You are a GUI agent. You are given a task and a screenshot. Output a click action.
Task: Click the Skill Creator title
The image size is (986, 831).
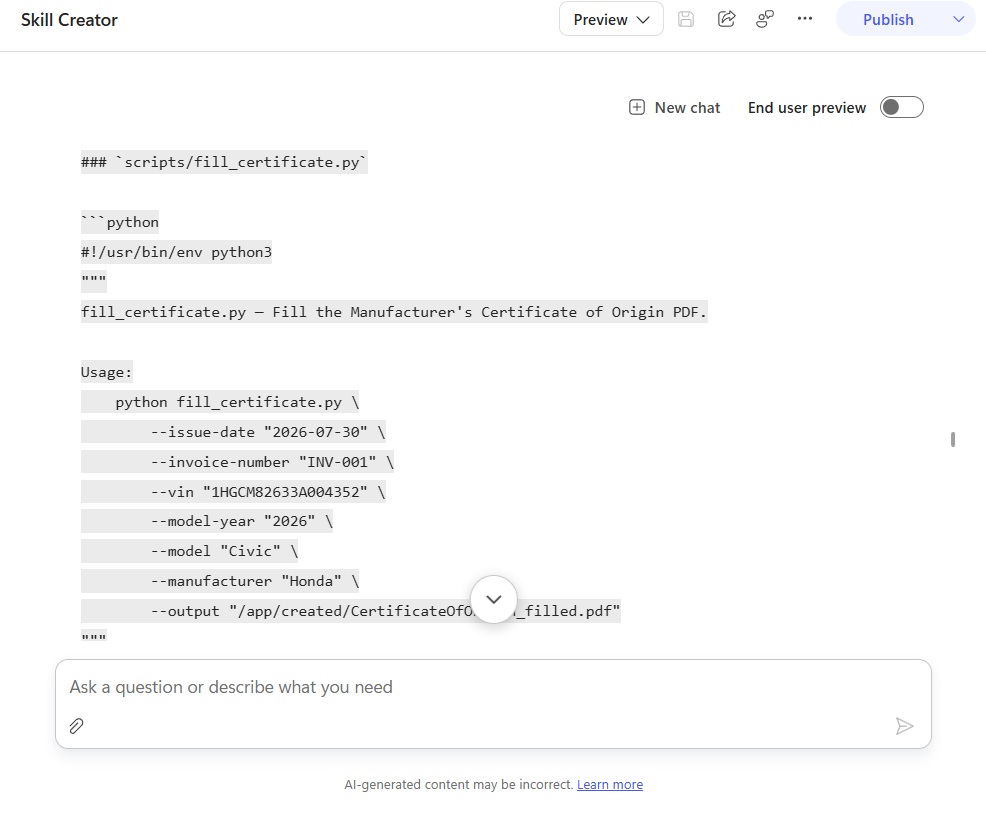(x=69, y=20)
